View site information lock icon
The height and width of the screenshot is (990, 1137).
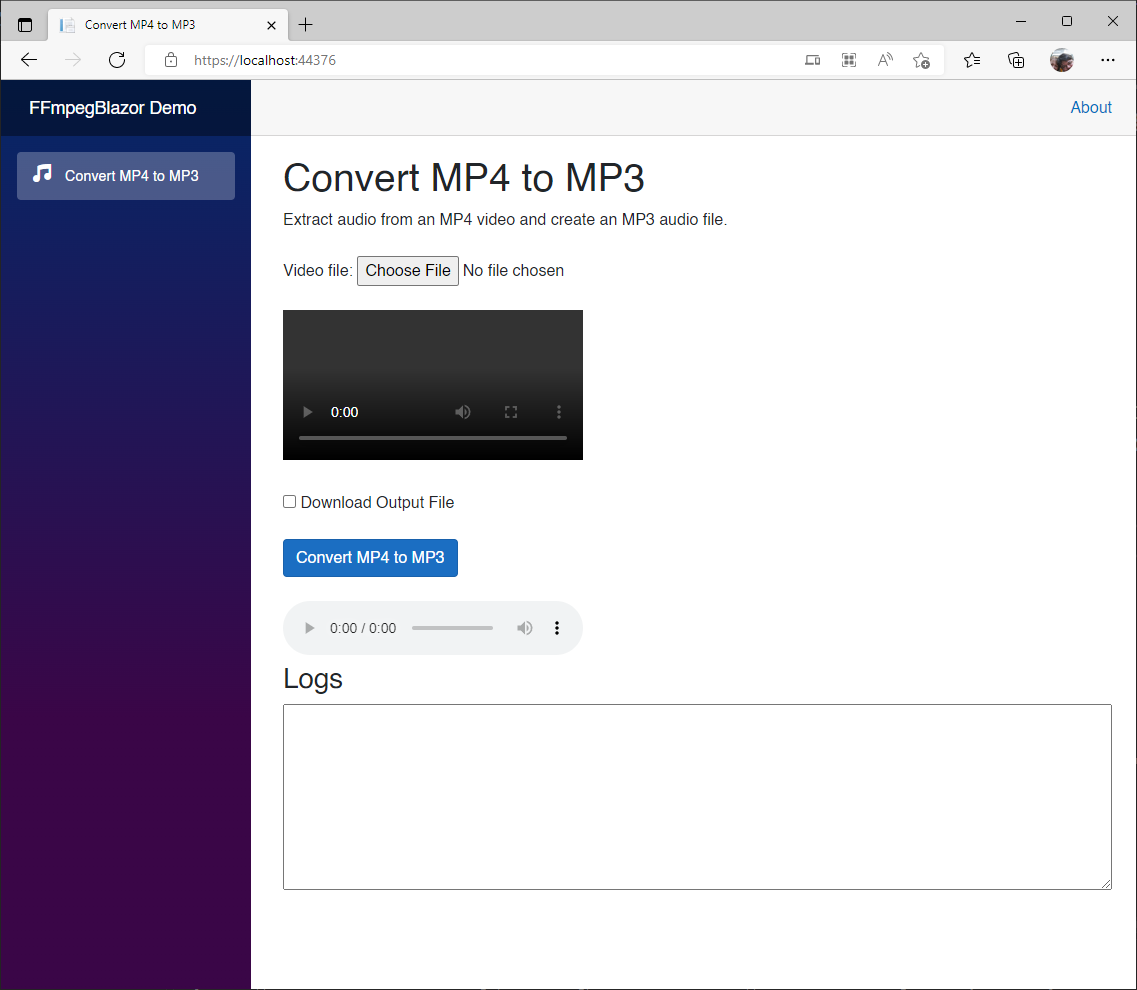[171, 60]
